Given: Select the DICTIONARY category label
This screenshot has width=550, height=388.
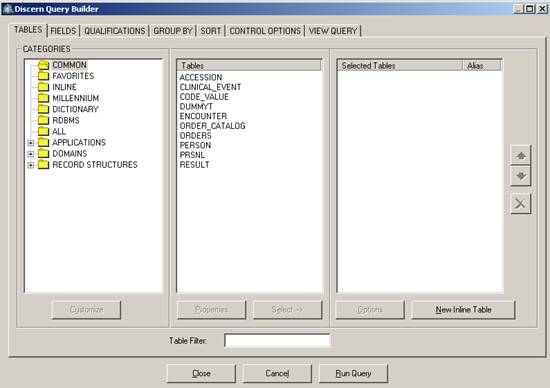Looking at the screenshot, I should pyautogui.click(x=75, y=109).
